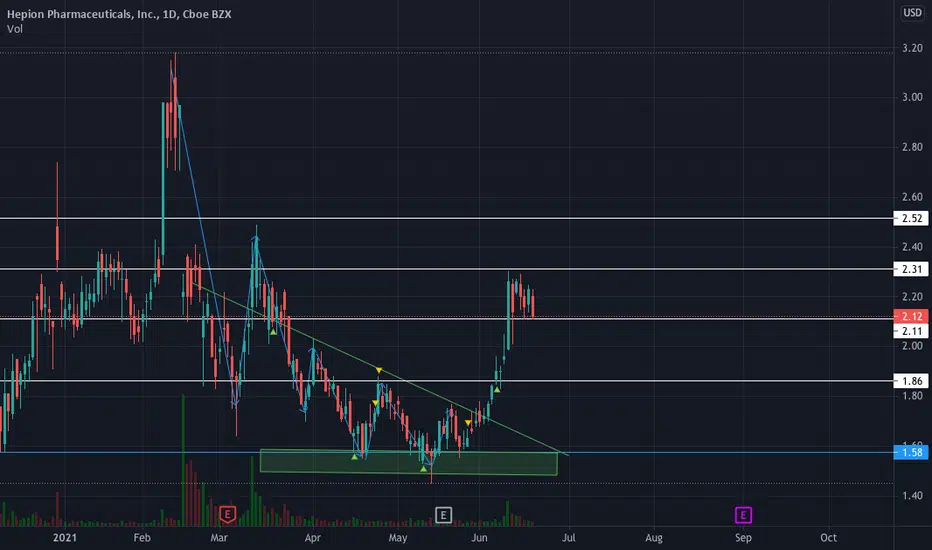Image resolution: width=932 pixels, height=550 pixels.
Task: Click the Mar label on time axis
Action: pyautogui.click(x=219, y=538)
